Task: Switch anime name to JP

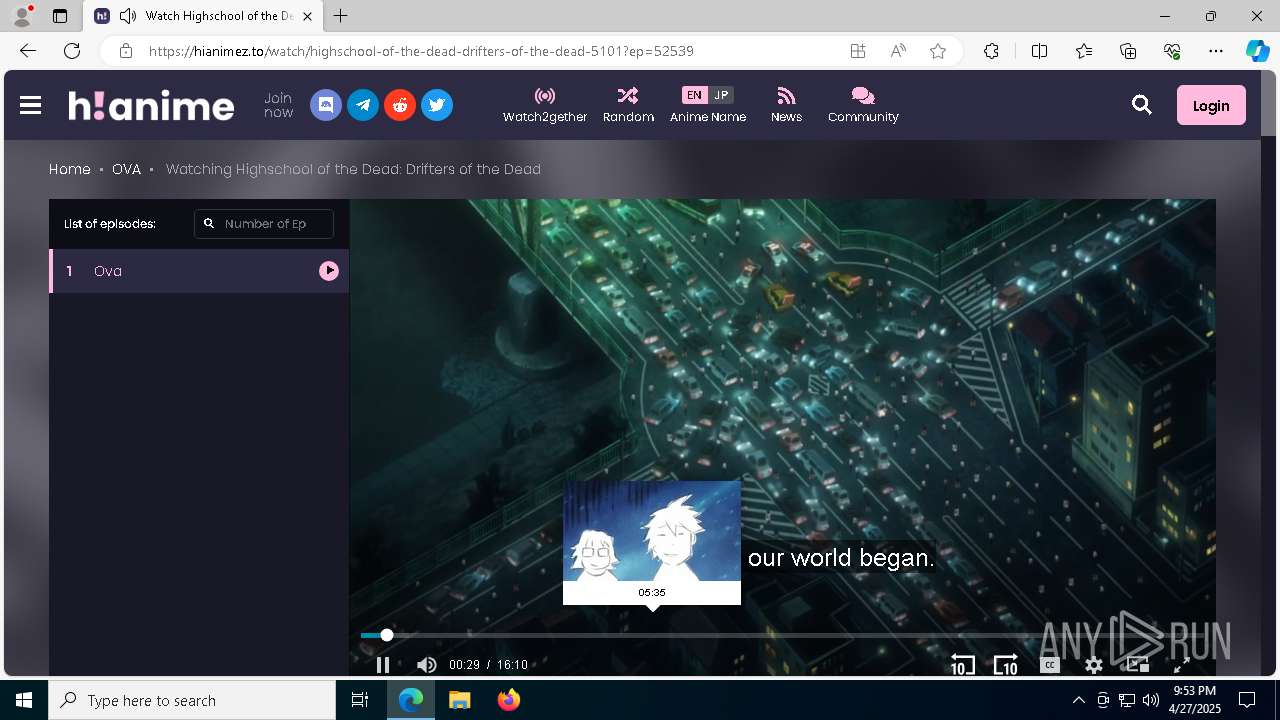Action: pos(721,95)
